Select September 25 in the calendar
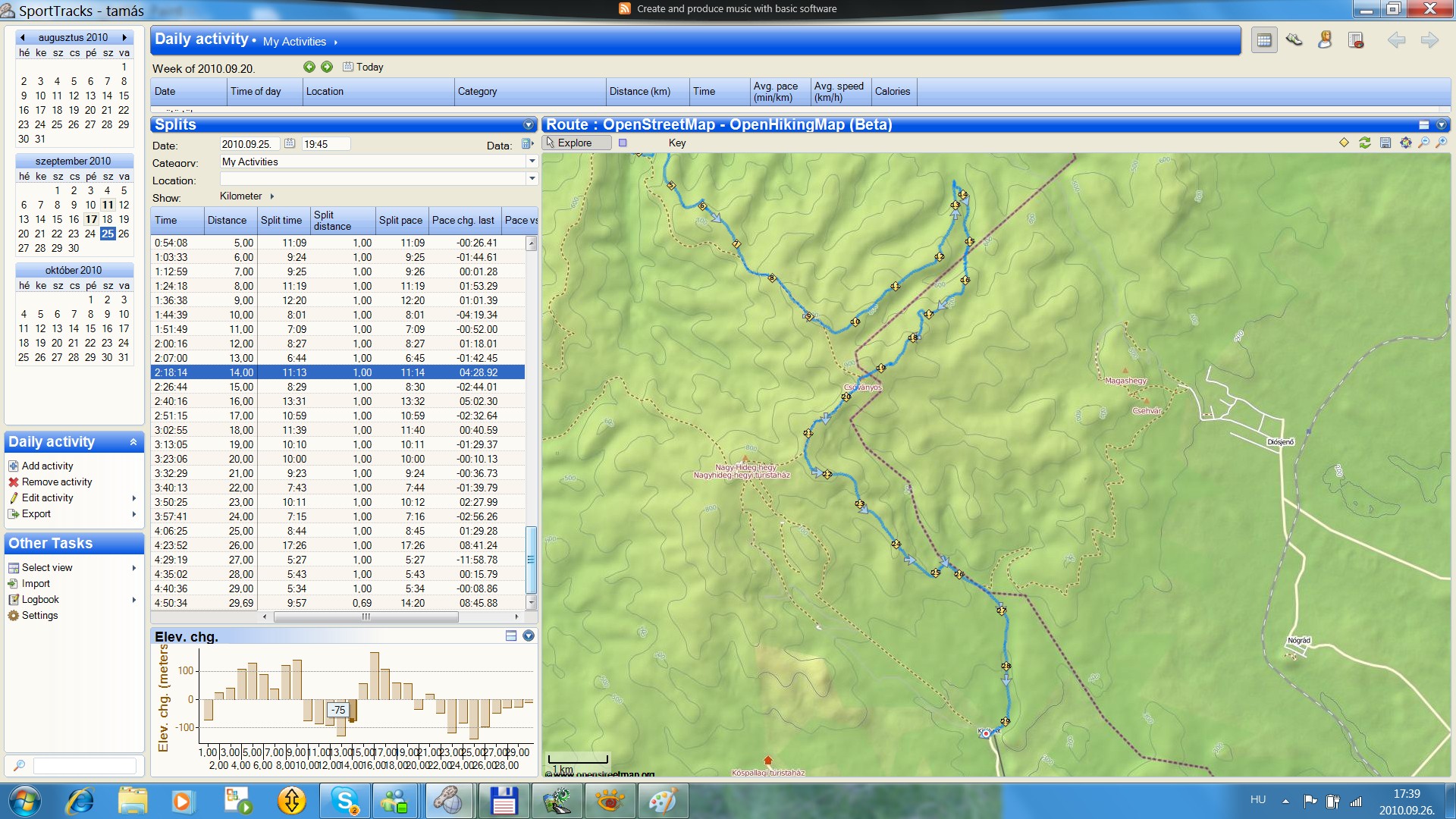Image resolution: width=1456 pixels, height=819 pixels. tap(107, 234)
